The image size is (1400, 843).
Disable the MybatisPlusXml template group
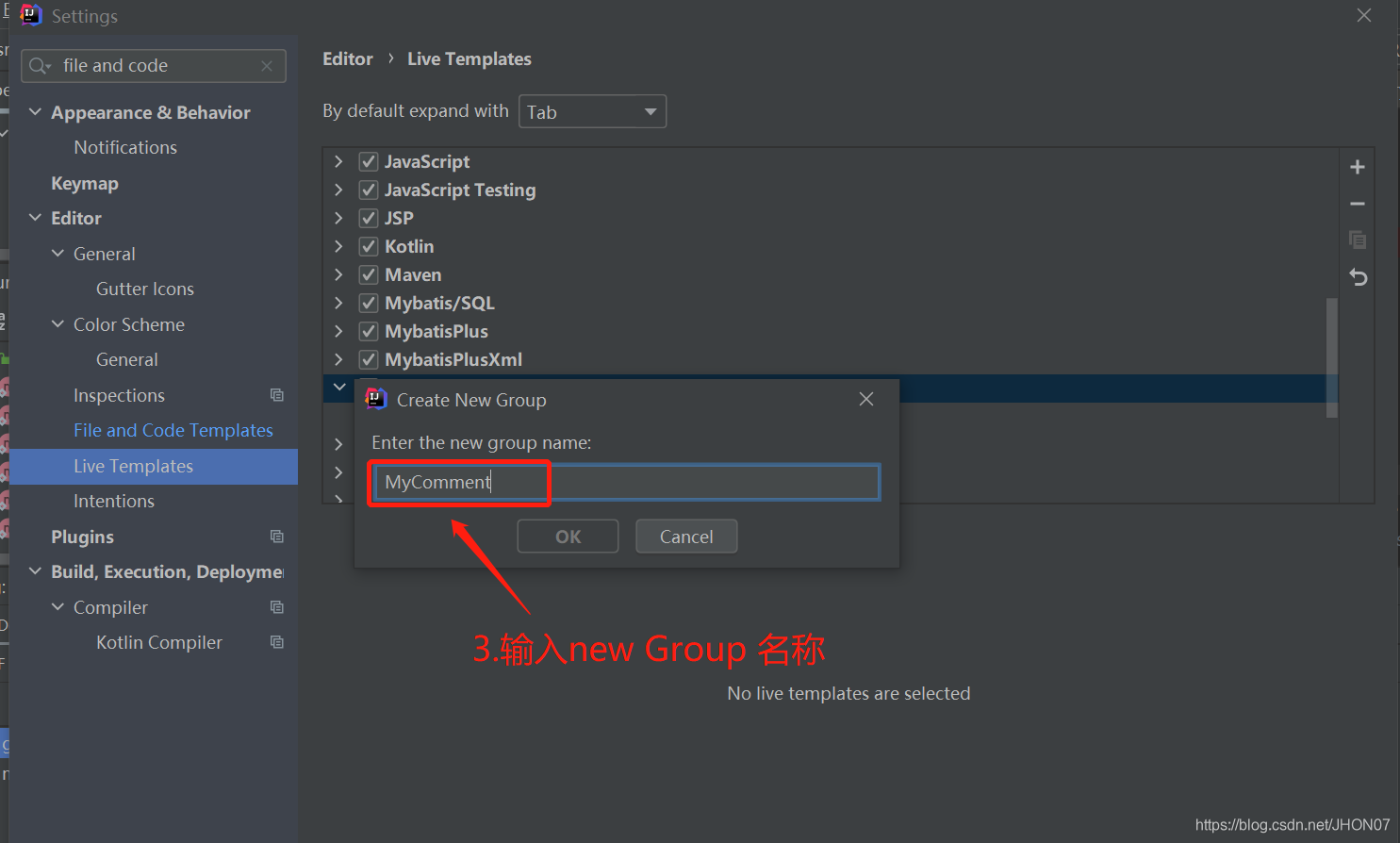point(369,359)
